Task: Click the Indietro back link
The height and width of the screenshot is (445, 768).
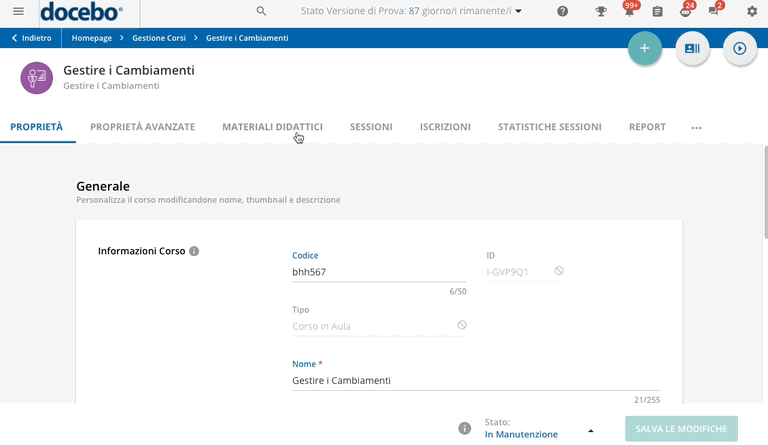Action: 31,38
